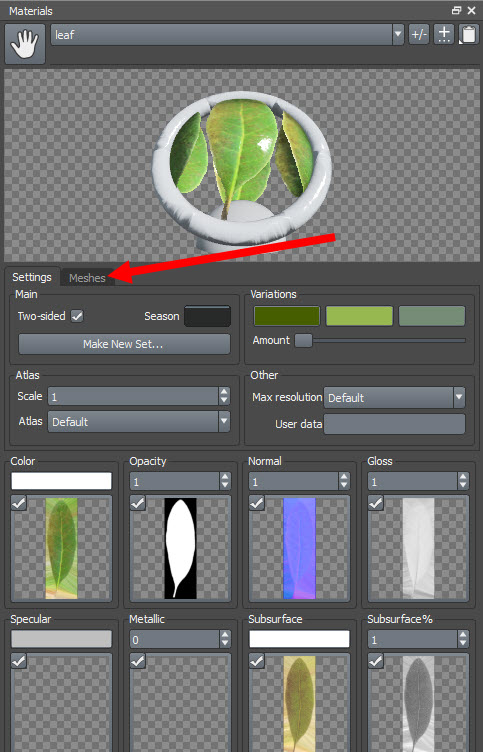Click the variations Amount slider handle
Viewport: 483px width, 752px height.
tap(303, 341)
